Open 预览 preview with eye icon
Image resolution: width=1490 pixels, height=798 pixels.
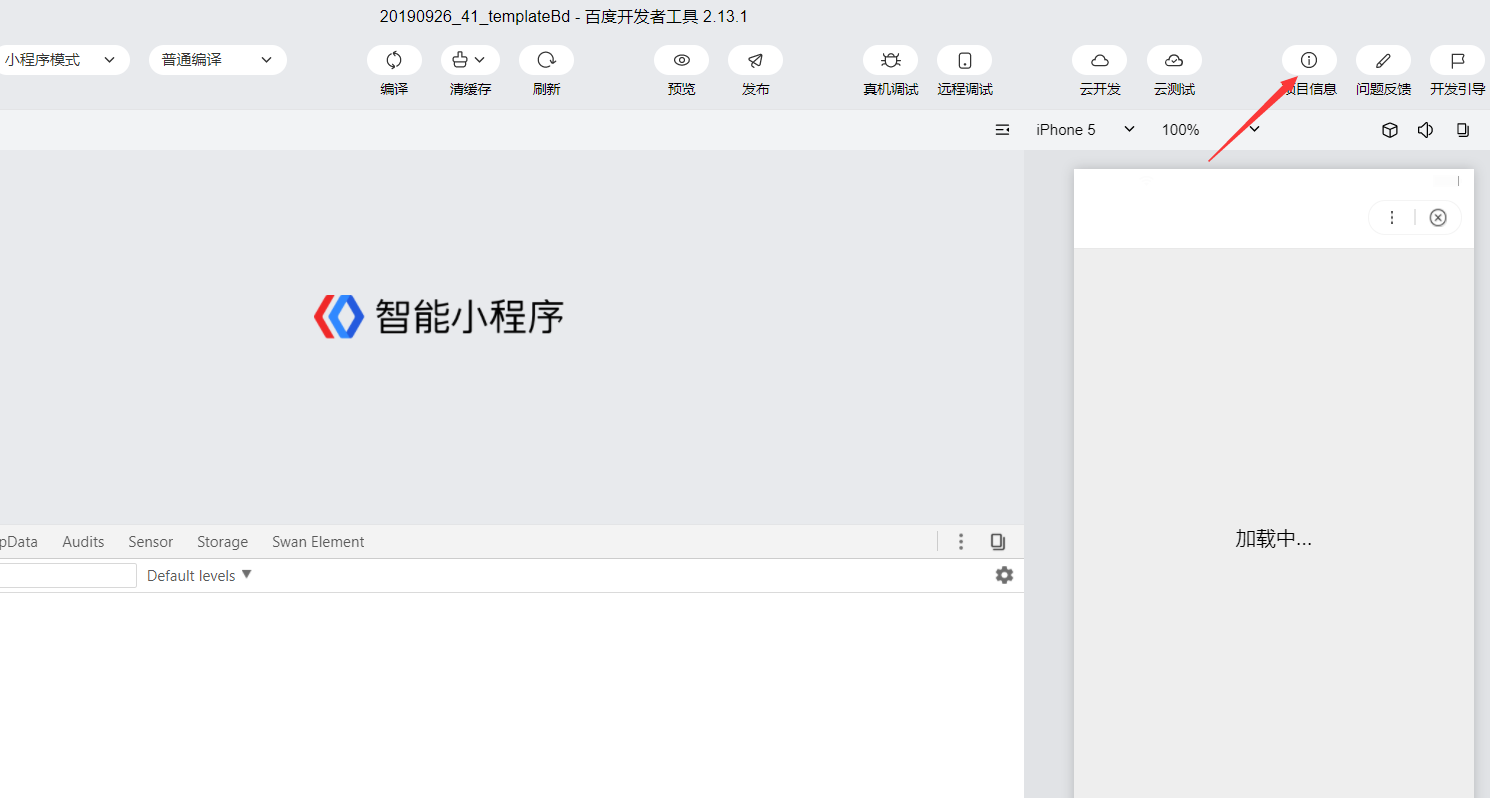(x=681, y=60)
